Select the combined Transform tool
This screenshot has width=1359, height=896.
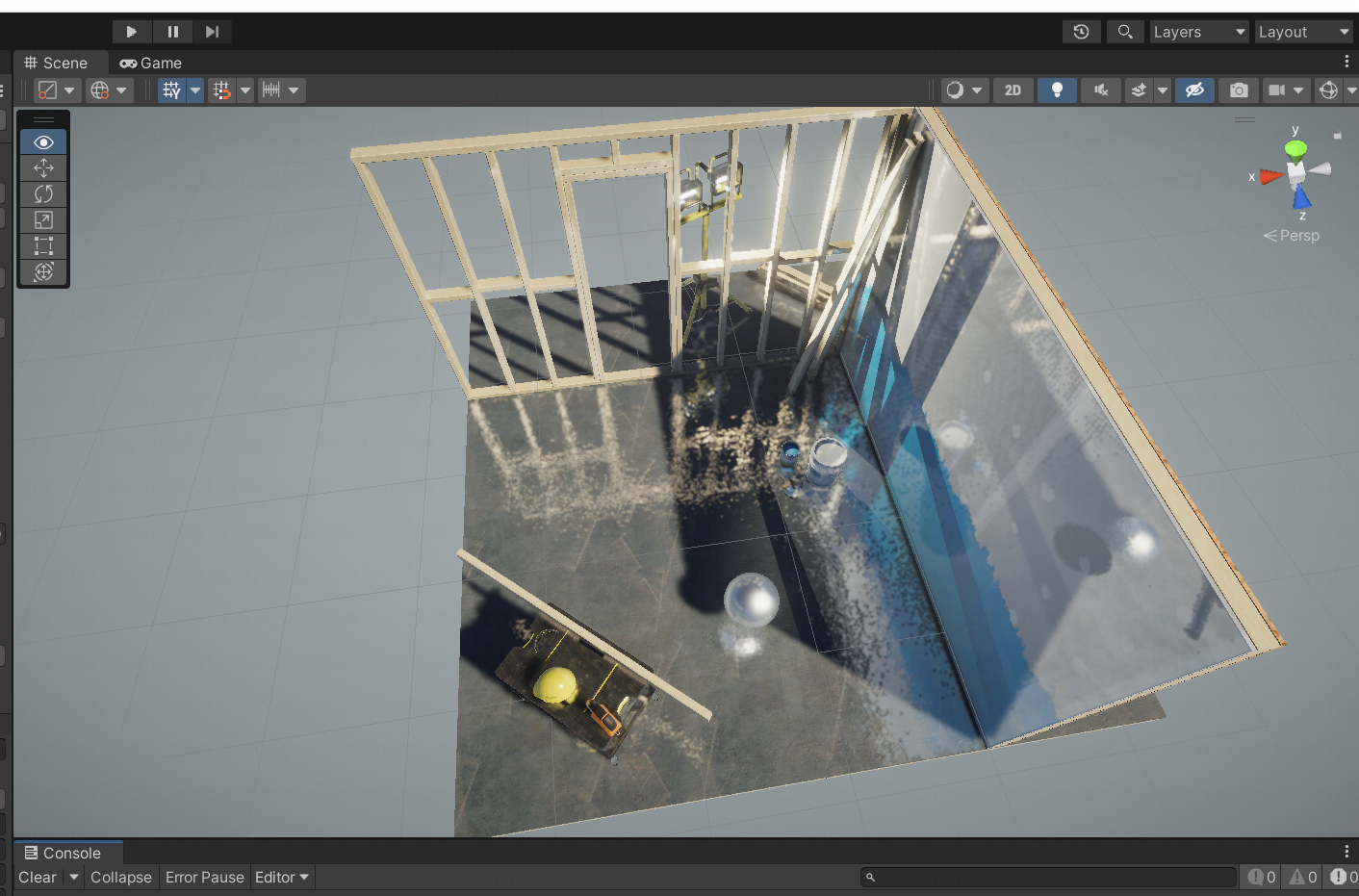click(43, 272)
